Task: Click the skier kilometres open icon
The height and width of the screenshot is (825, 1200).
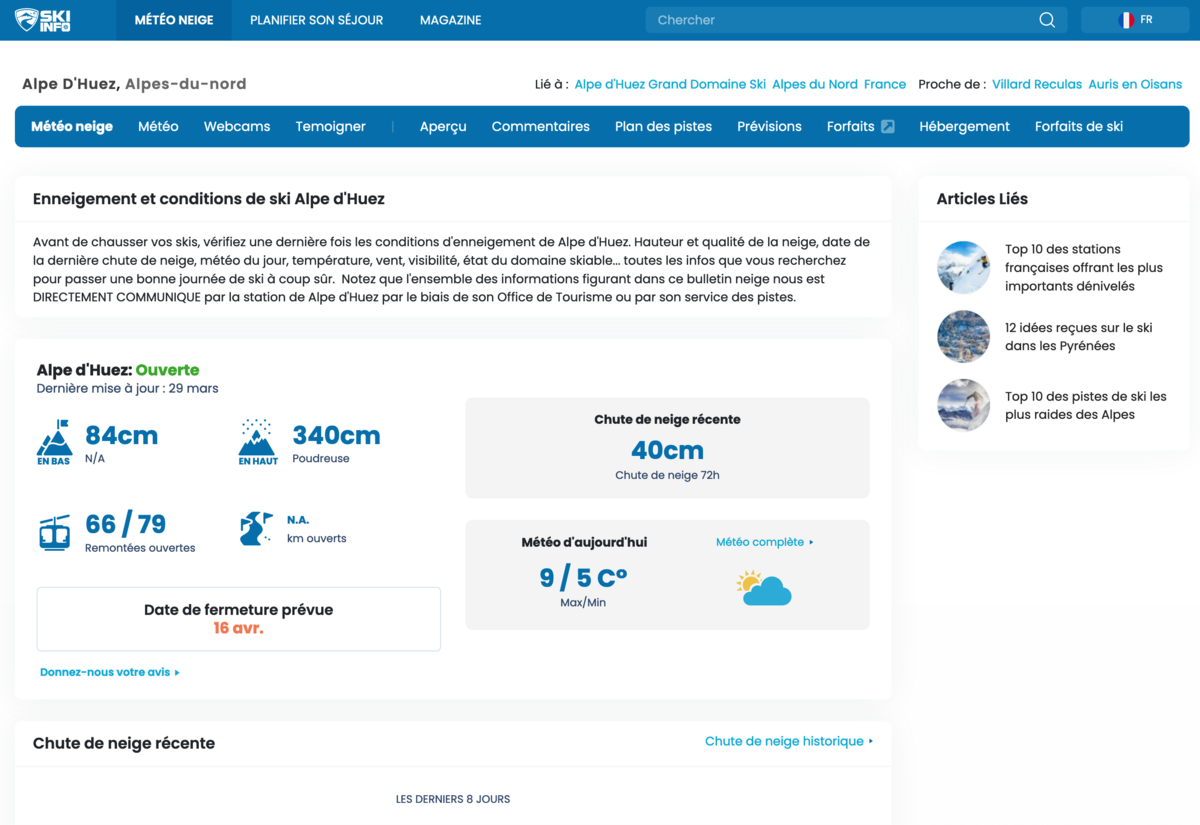Action: pyautogui.click(x=257, y=529)
